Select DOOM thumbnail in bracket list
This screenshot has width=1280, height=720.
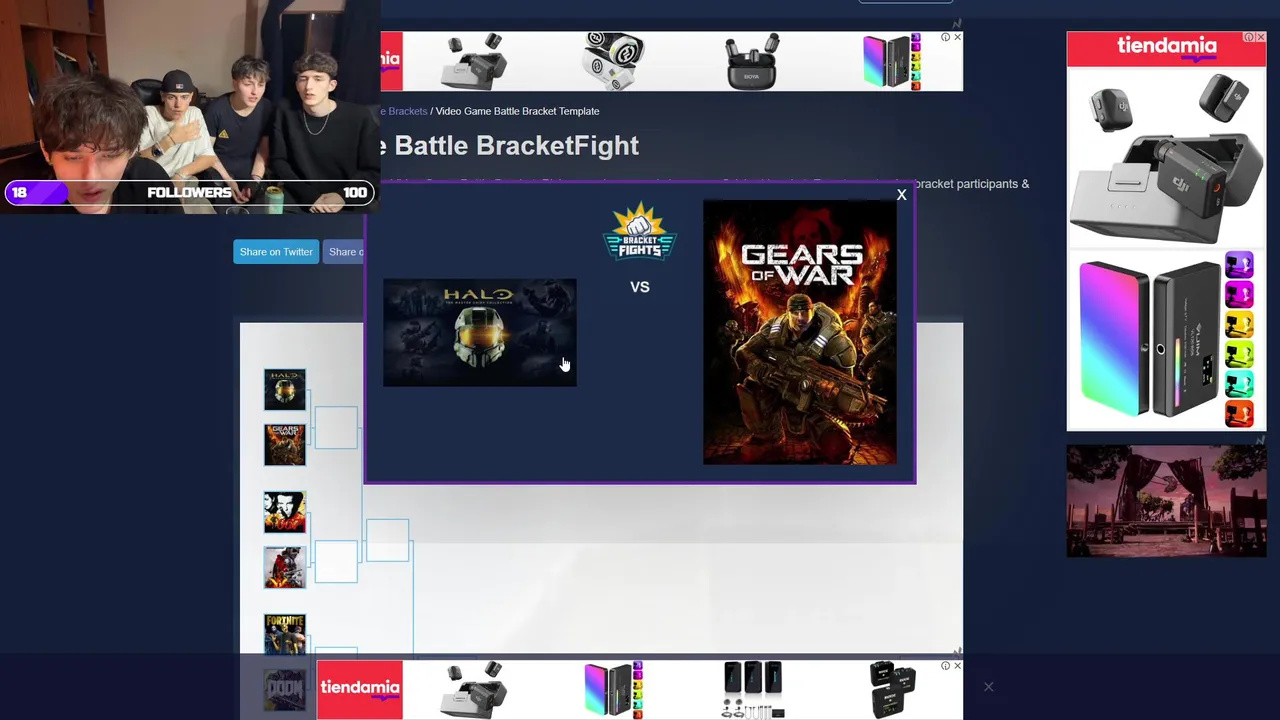[x=285, y=690]
